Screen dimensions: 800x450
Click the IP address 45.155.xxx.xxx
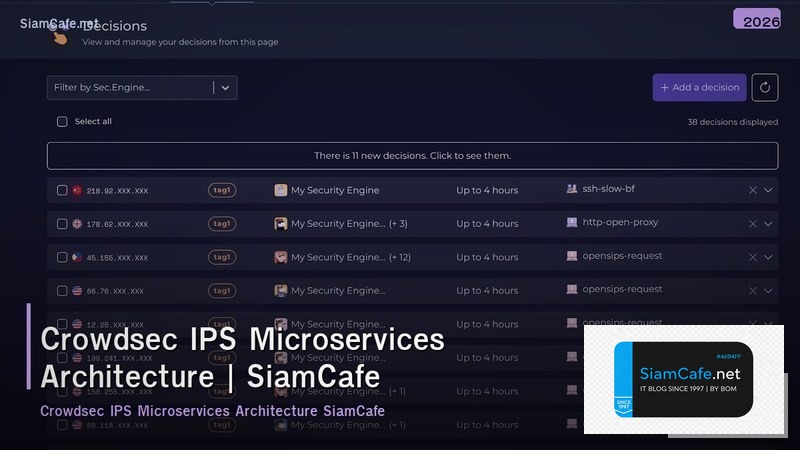117,258
